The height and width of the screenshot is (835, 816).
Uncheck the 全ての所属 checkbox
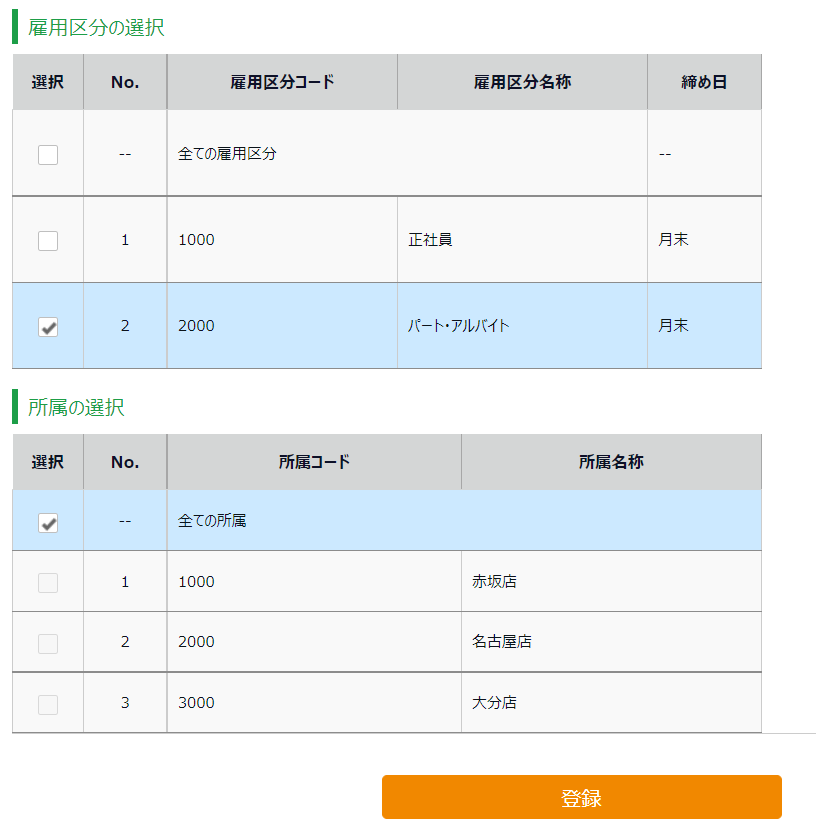click(48, 523)
